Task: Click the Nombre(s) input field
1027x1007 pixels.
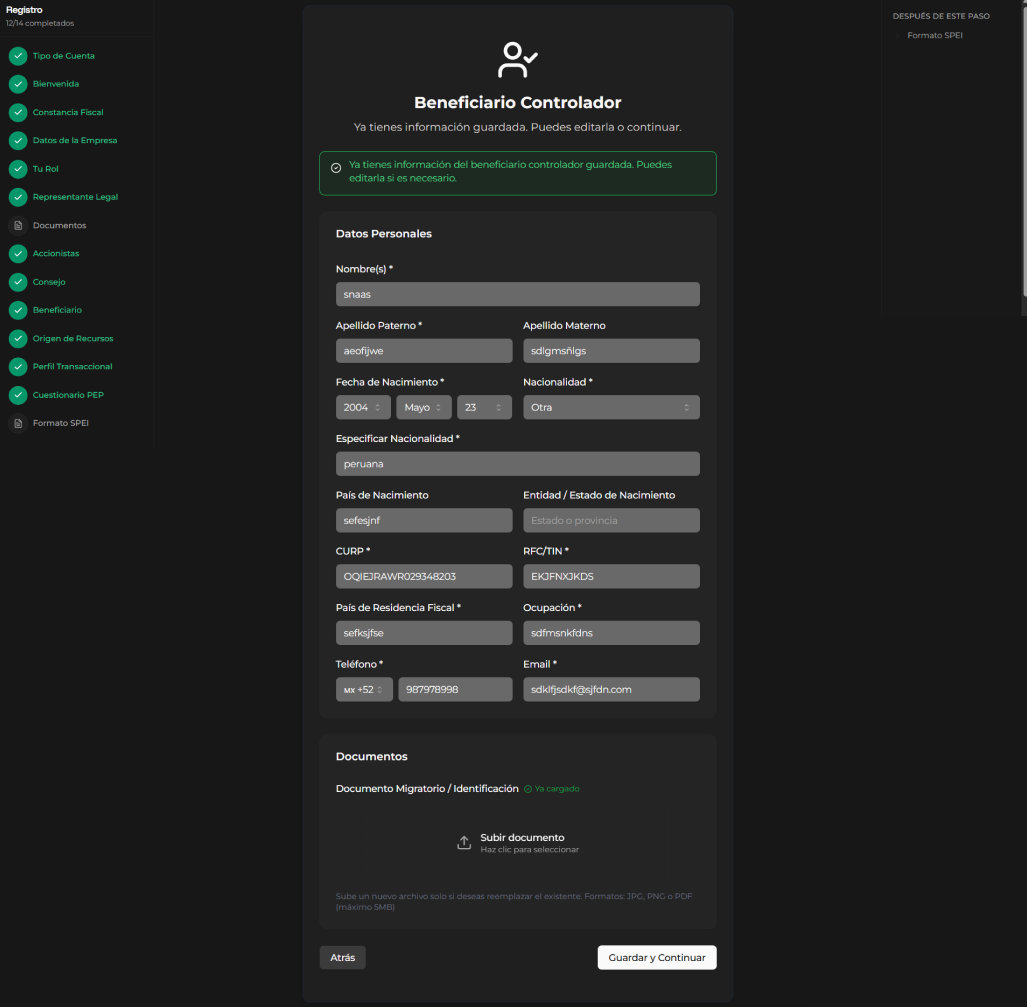Action: pyautogui.click(x=517, y=294)
